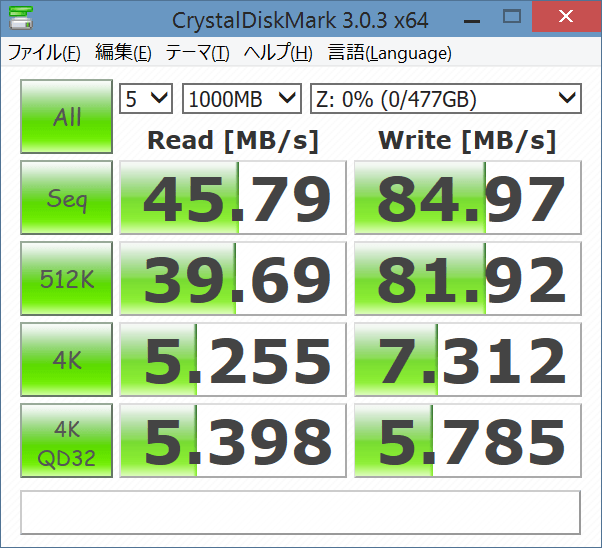Open the Z: drive selection dropdown

tap(445, 98)
